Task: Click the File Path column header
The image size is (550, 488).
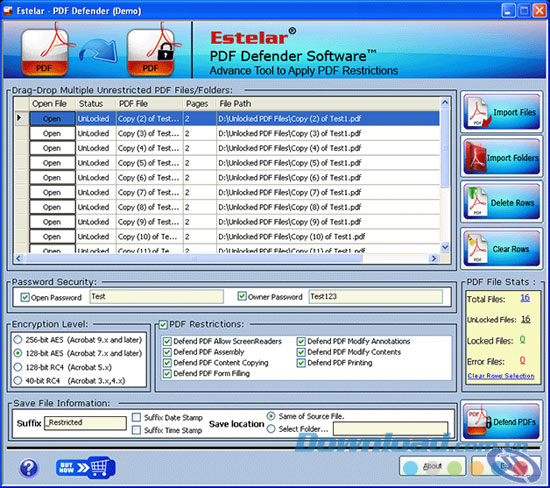Action: click(328, 104)
